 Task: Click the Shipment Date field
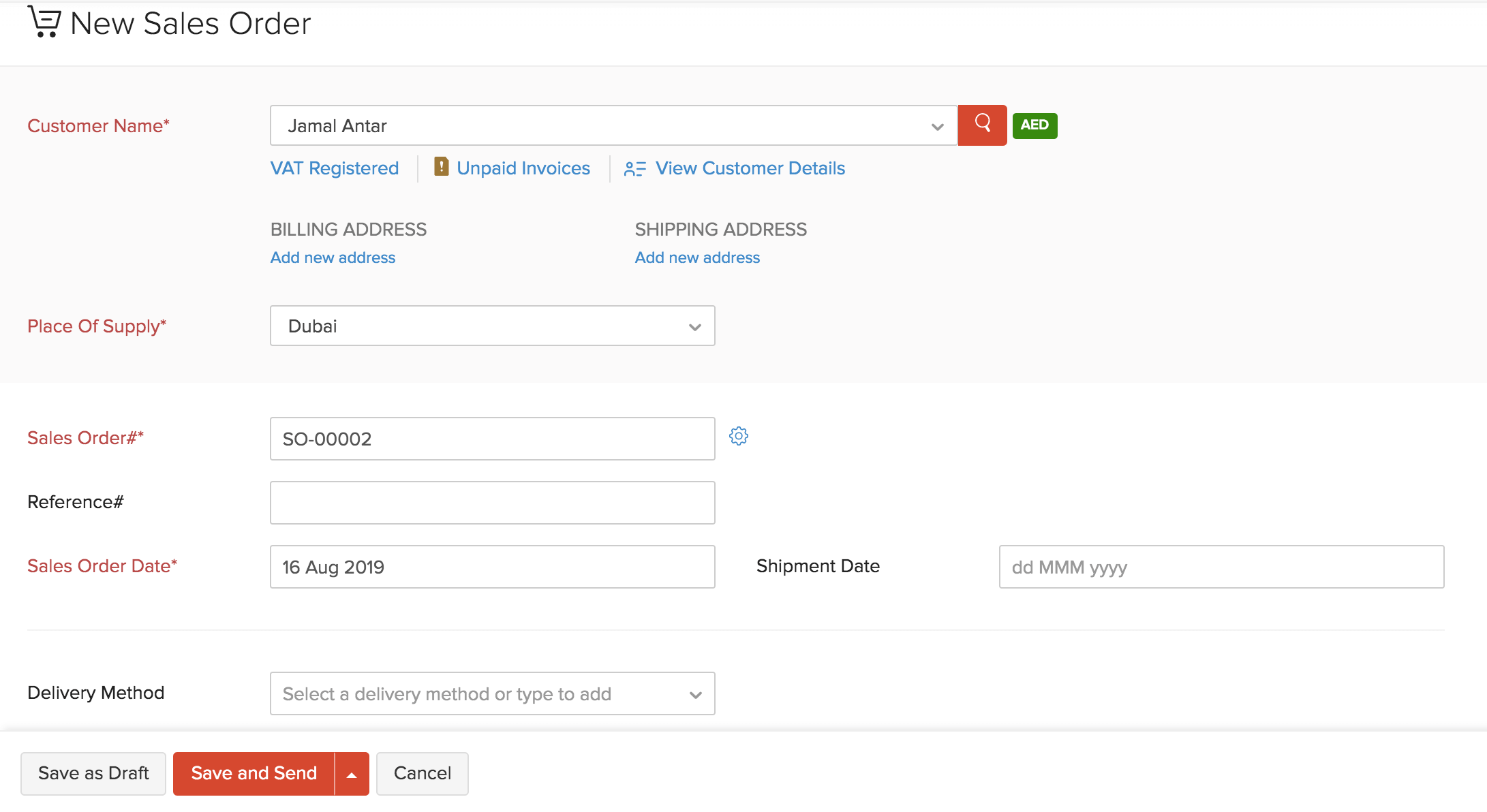1221,567
